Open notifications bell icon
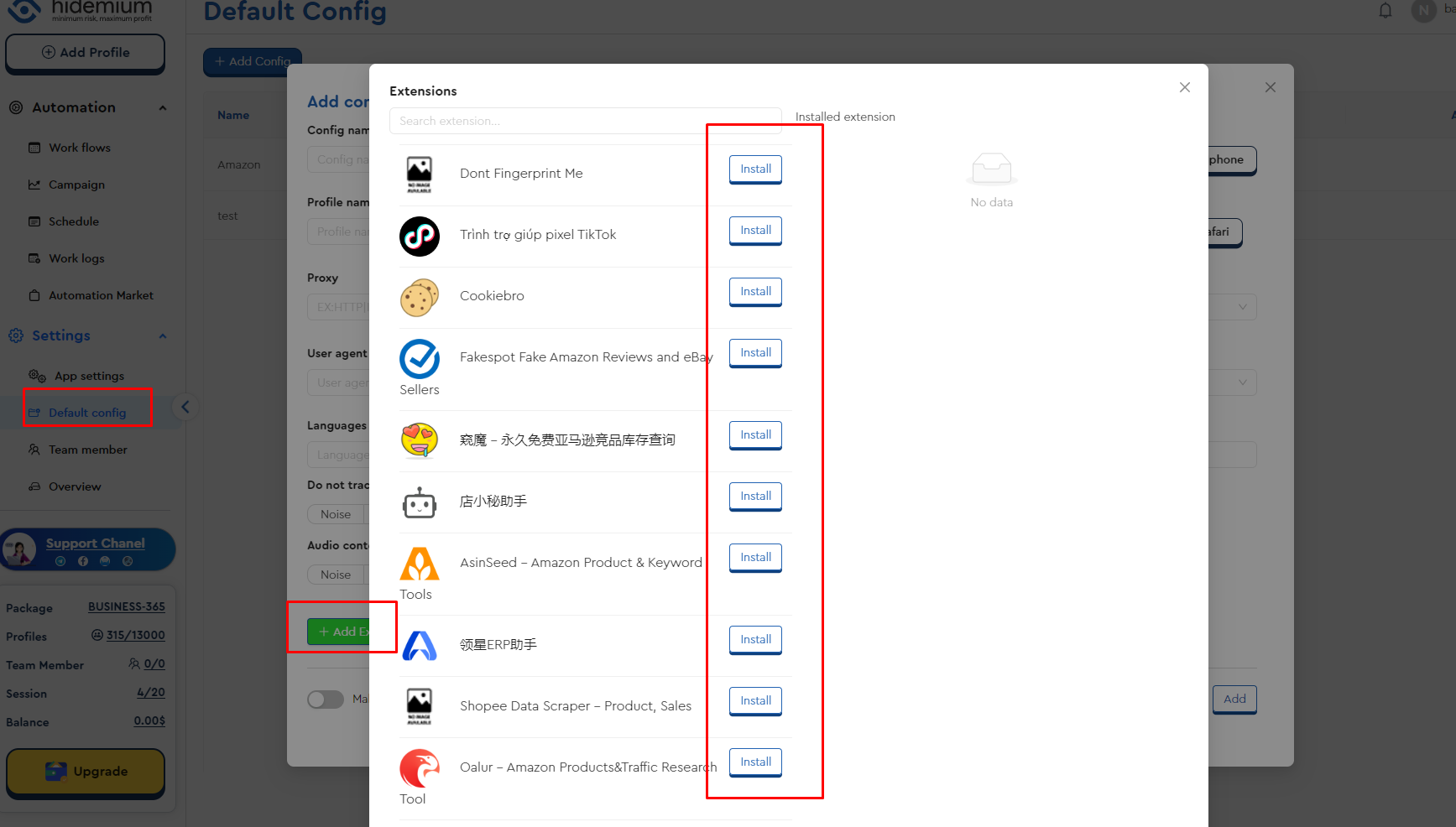Image resolution: width=1456 pixels, height=827 pixels. pos(1386,11)
